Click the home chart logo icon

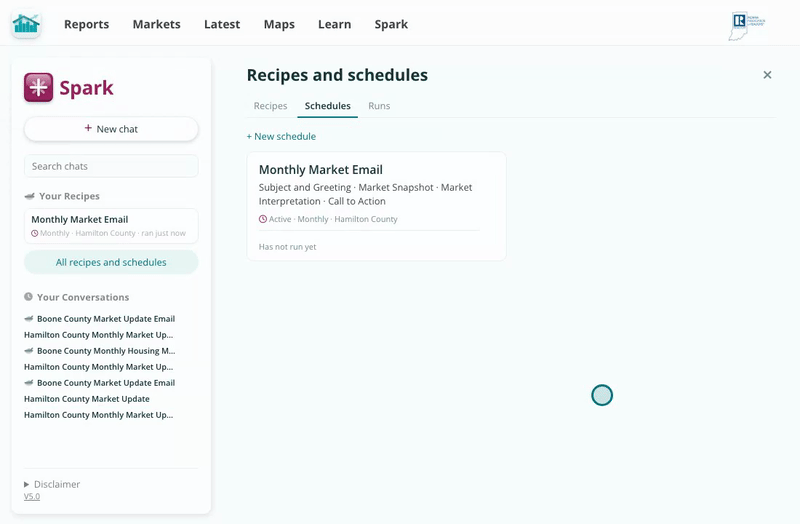(26, 24)
